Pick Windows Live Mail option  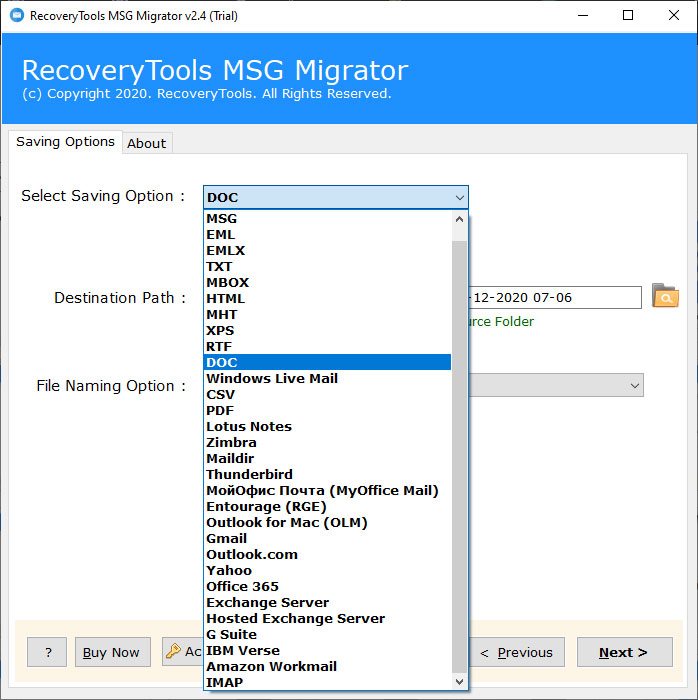coord(327,379)
